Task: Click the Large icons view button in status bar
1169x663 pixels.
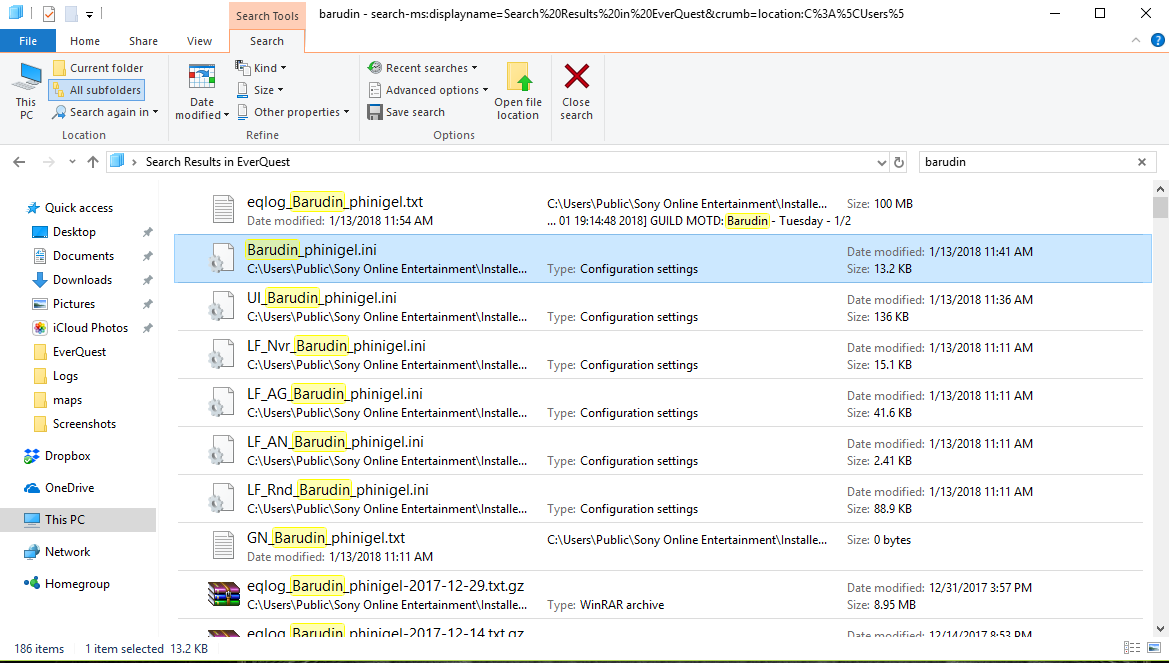Action: 1155,649
